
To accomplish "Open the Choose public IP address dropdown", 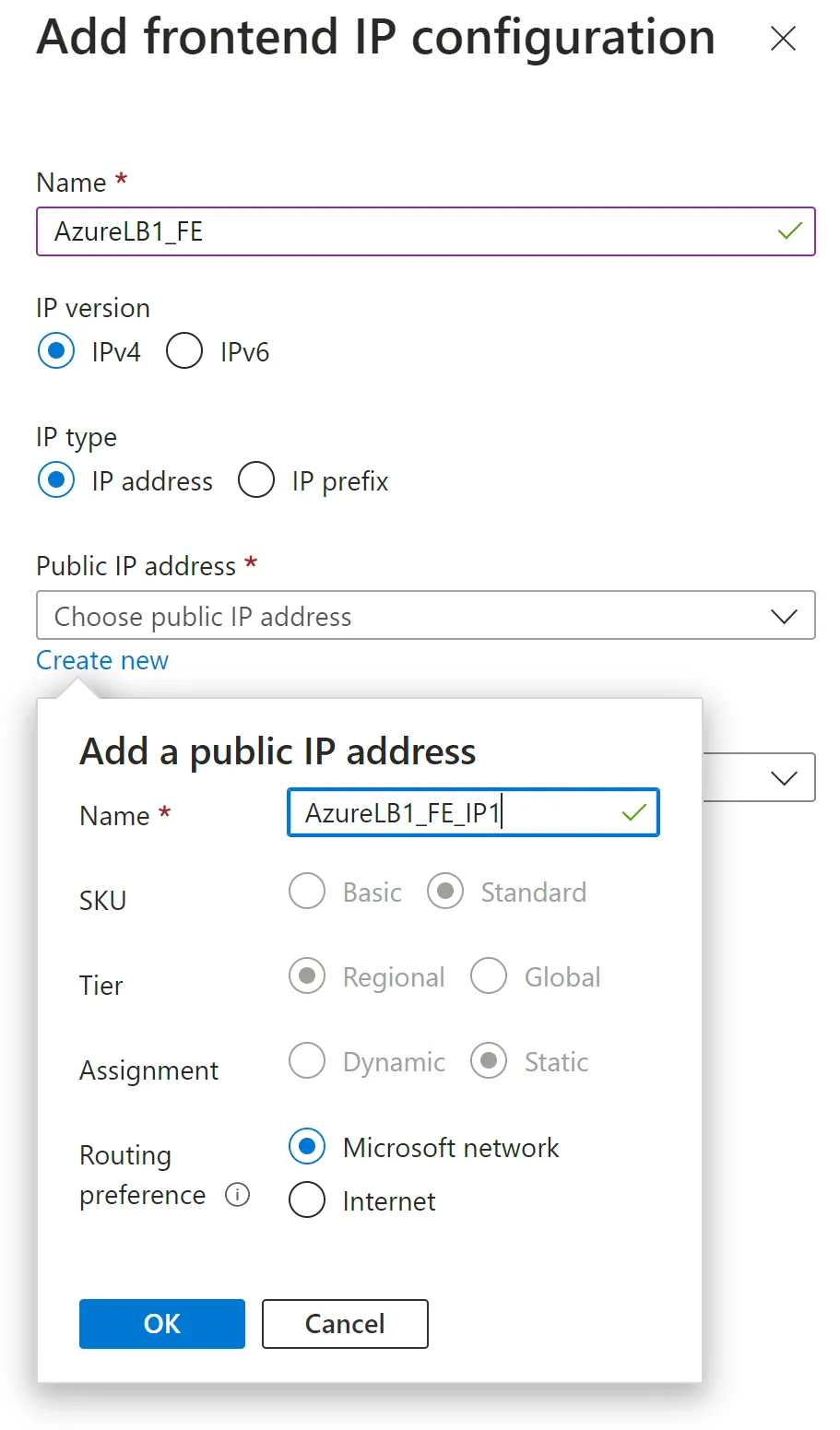I will tap(426, 616).
